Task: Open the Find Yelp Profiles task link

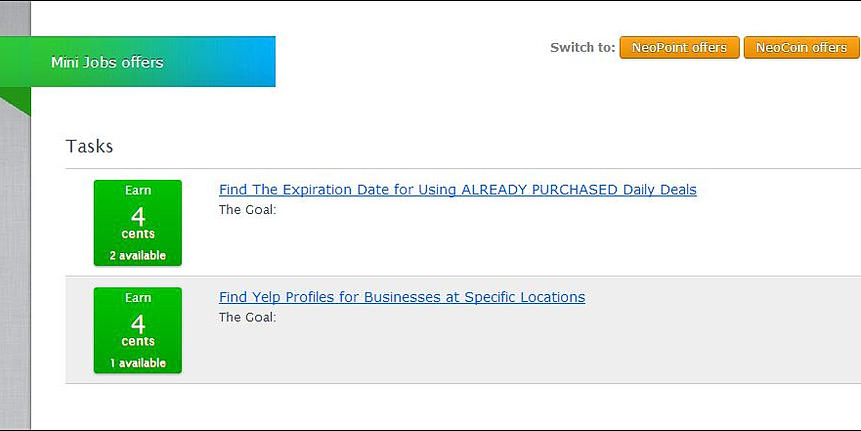Action: tap(401, 297)
